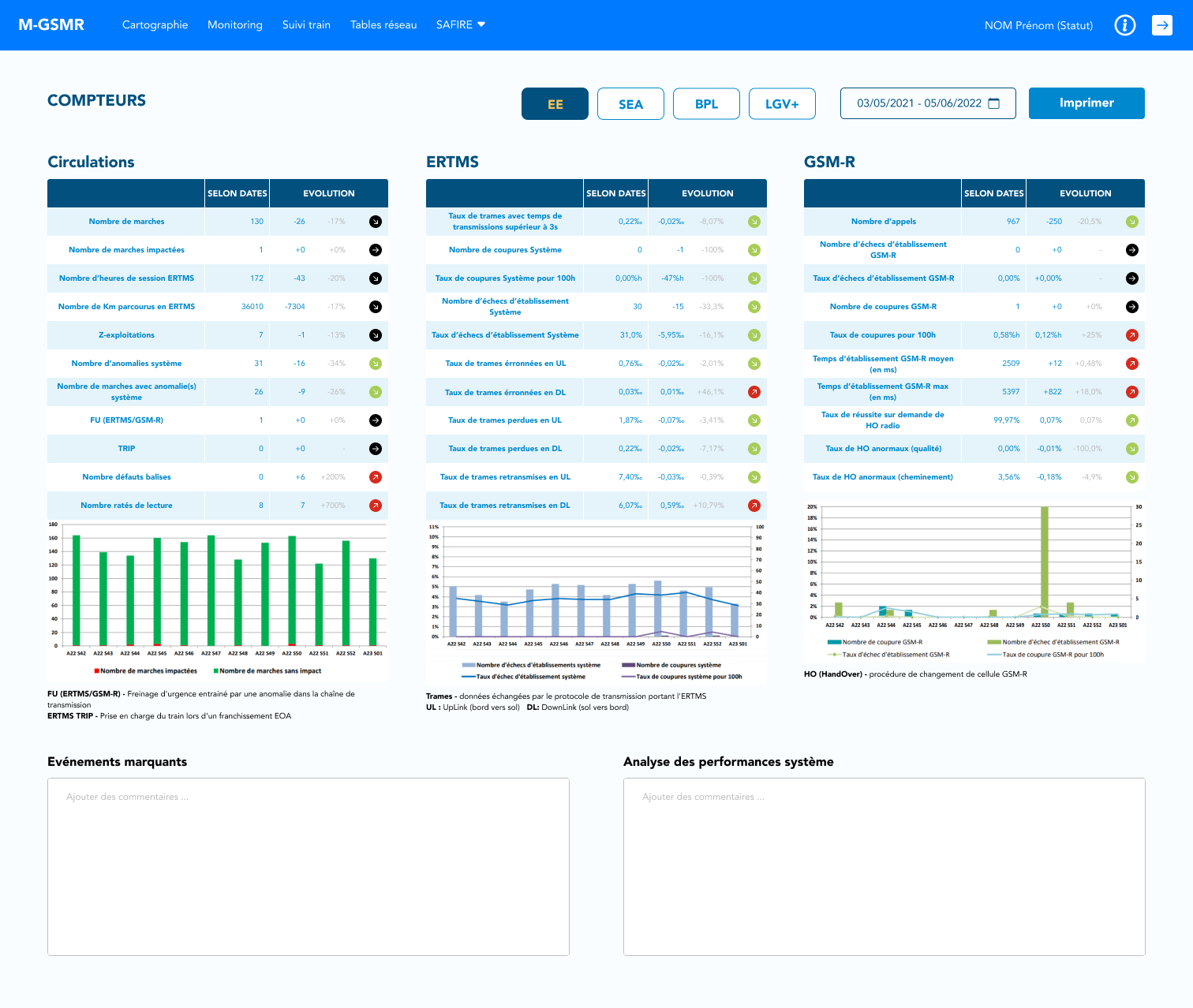The height and width of the screenshot is (1008, 1193).
Task: Click trend arrow for Nombre de marches
Action: click(x=376, y=222)
